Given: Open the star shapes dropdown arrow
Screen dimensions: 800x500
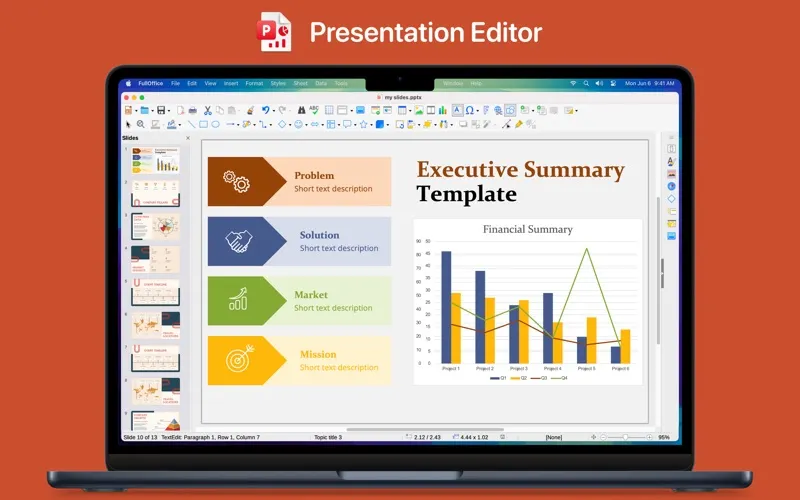Looking at the screenshot, I should click(x=371, y=125).
